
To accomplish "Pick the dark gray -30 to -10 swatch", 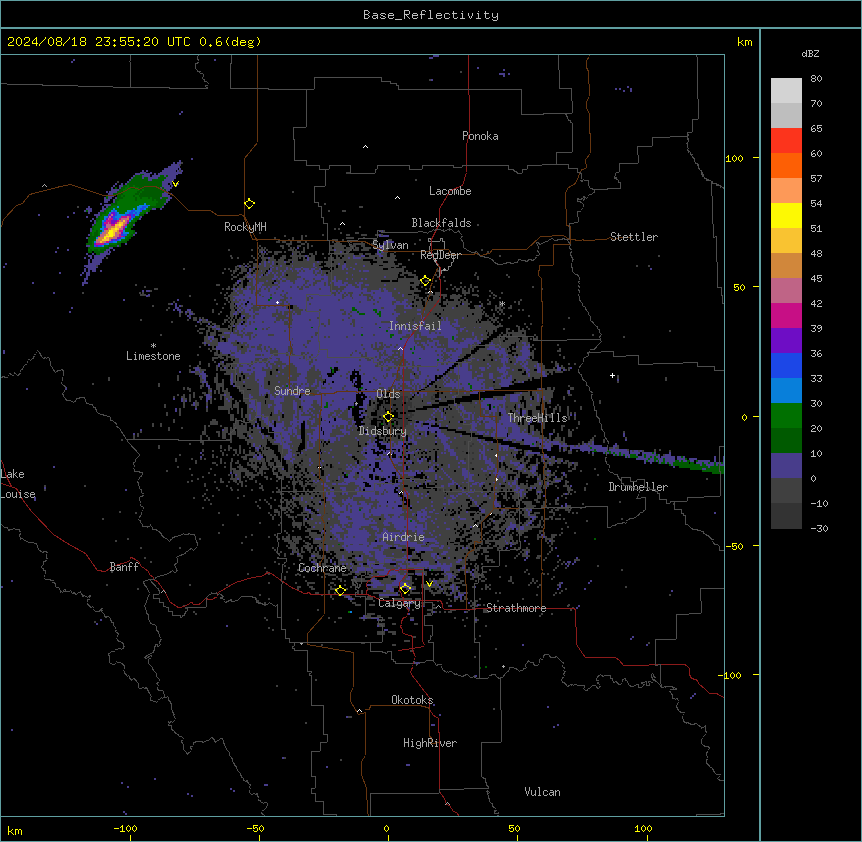I will (x=786, y=516).
